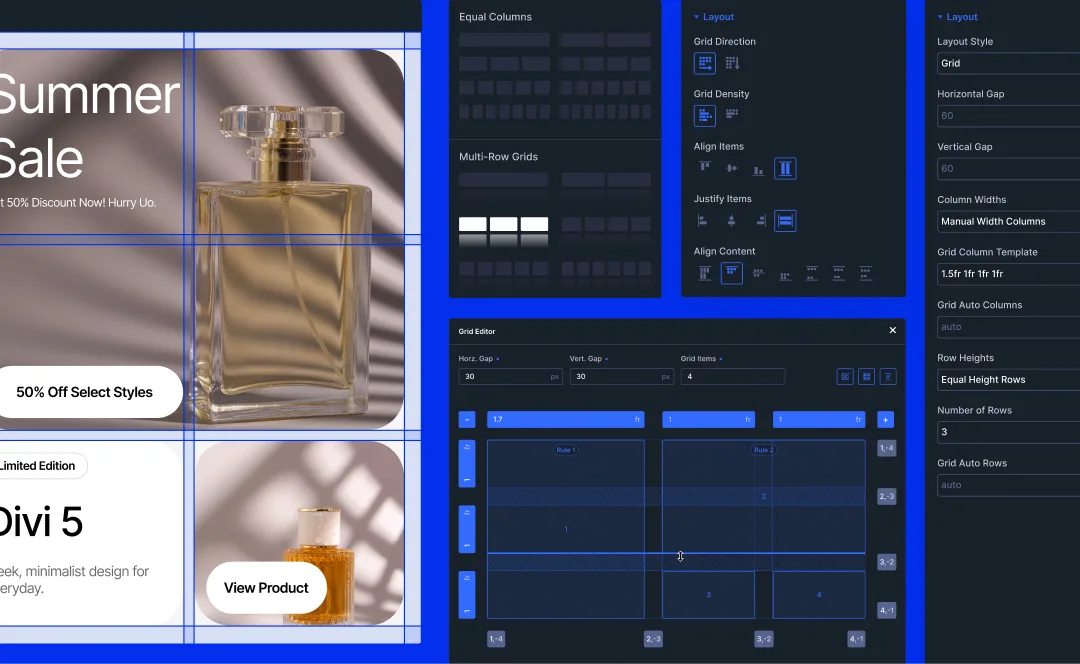Image resolution: width=1080 pixels, height=664 pixels.
Task: Select grid cell 3 in the editor
Action: [x=708, y=594]
